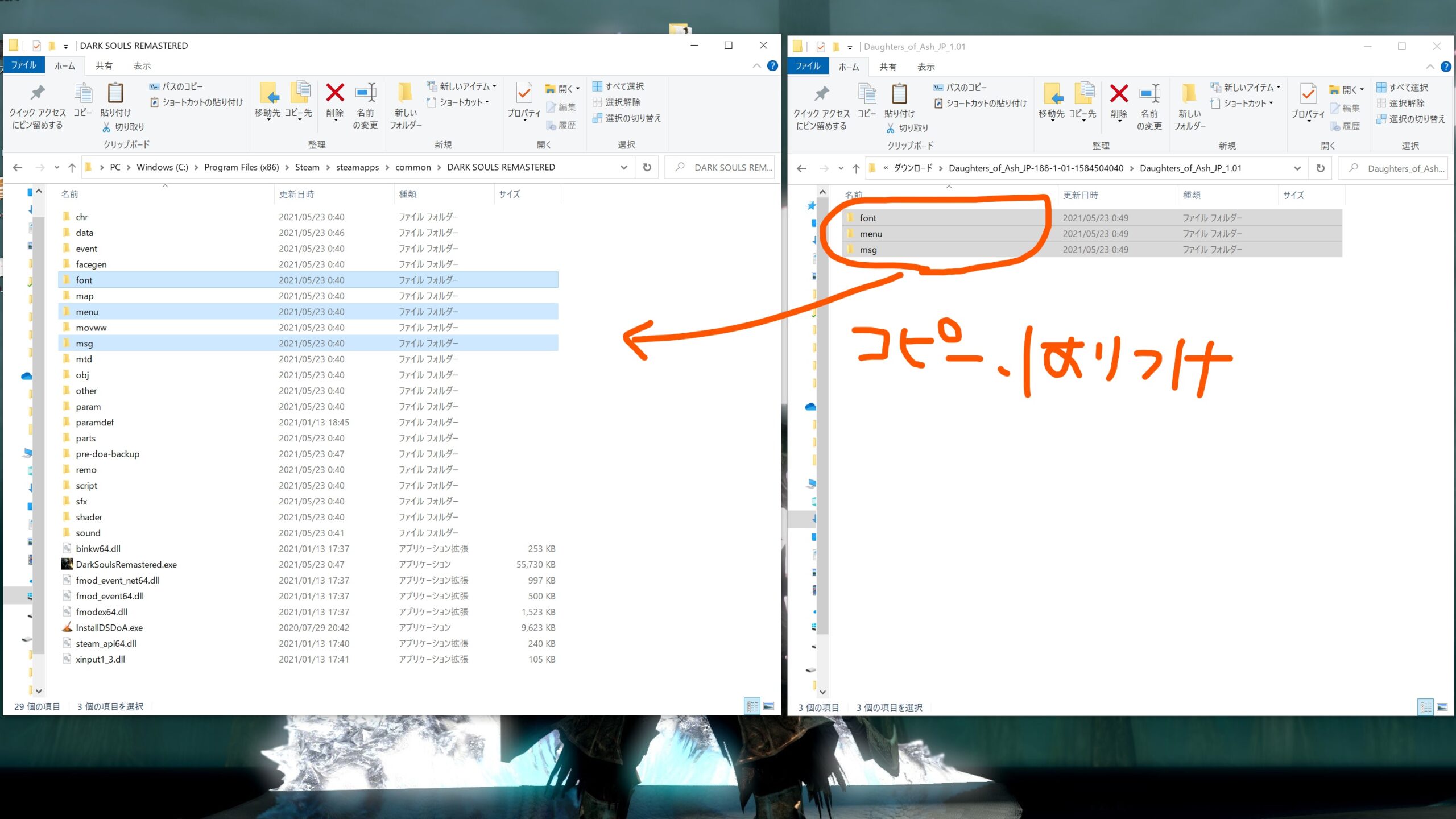Click the Paste icon in Daughters_of_Ash window
Viewport: 1456px width, 819px height.
coord(899,101)
